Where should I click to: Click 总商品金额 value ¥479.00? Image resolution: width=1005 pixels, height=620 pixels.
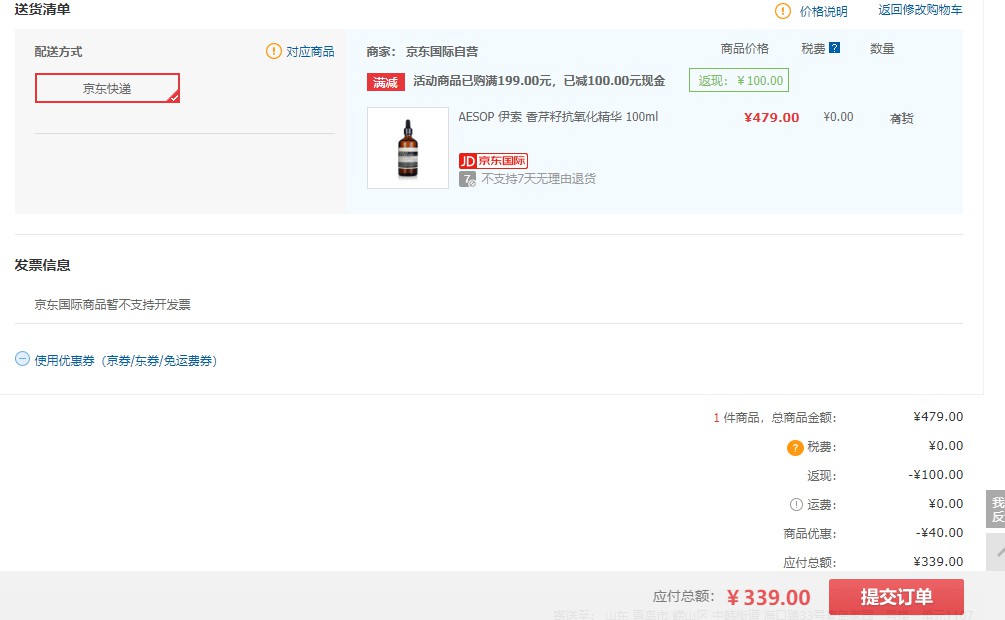tap(938, 417)
